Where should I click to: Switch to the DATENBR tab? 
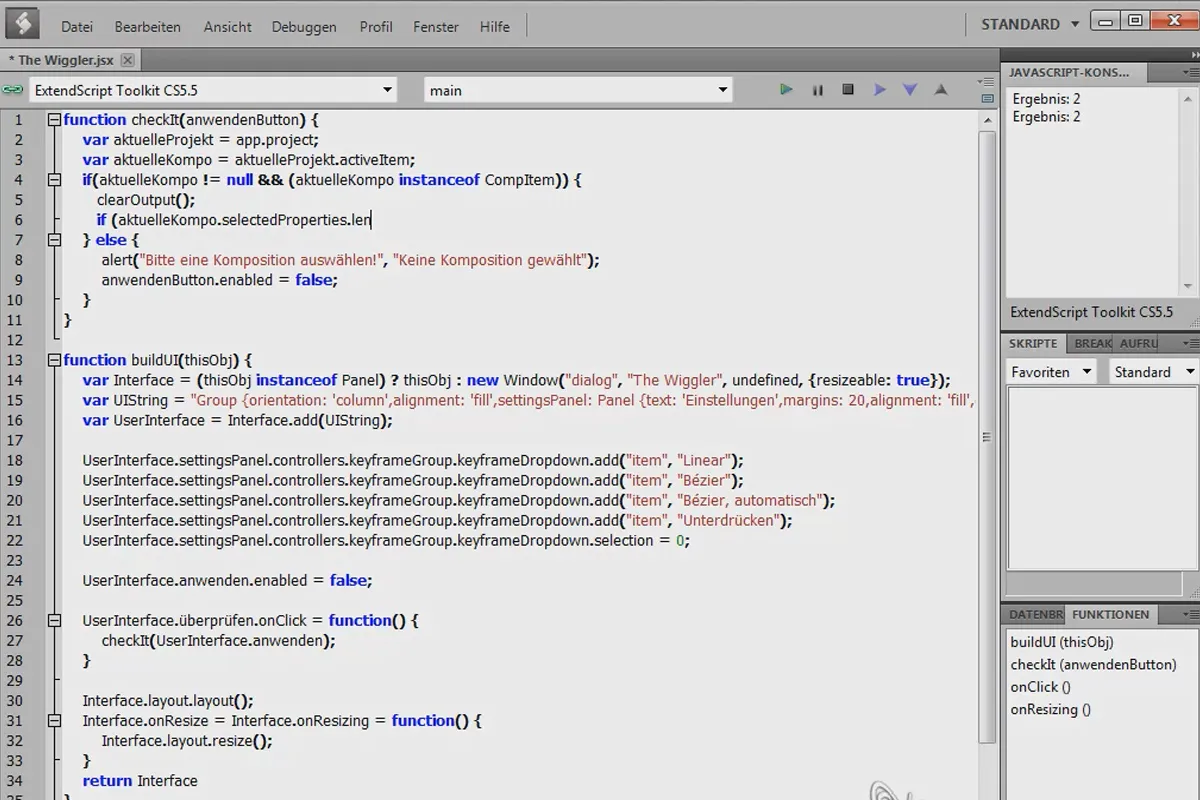pos(1036,614)
